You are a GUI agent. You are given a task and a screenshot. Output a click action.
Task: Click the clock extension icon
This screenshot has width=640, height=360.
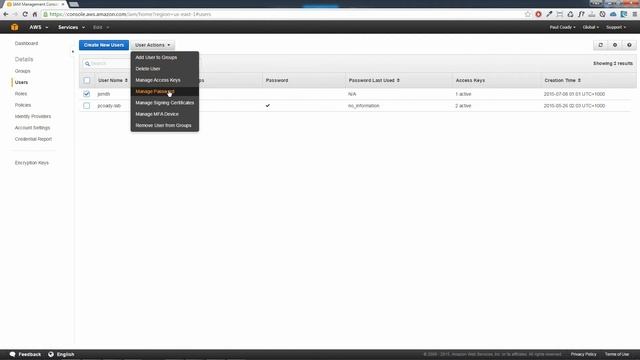602,14
